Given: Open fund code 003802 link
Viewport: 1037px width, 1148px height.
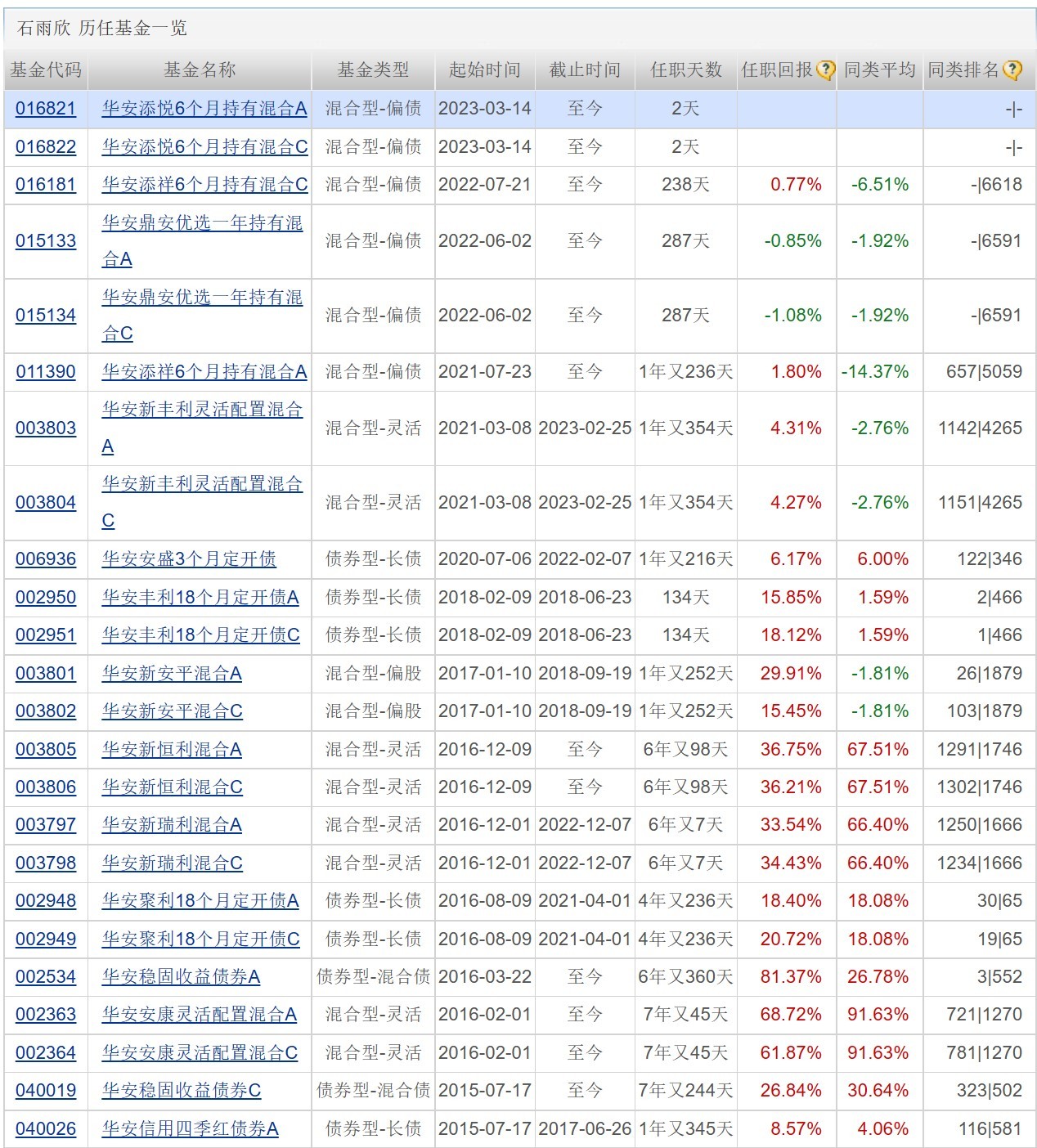Looking at the screenshot, I should [46, 711].
